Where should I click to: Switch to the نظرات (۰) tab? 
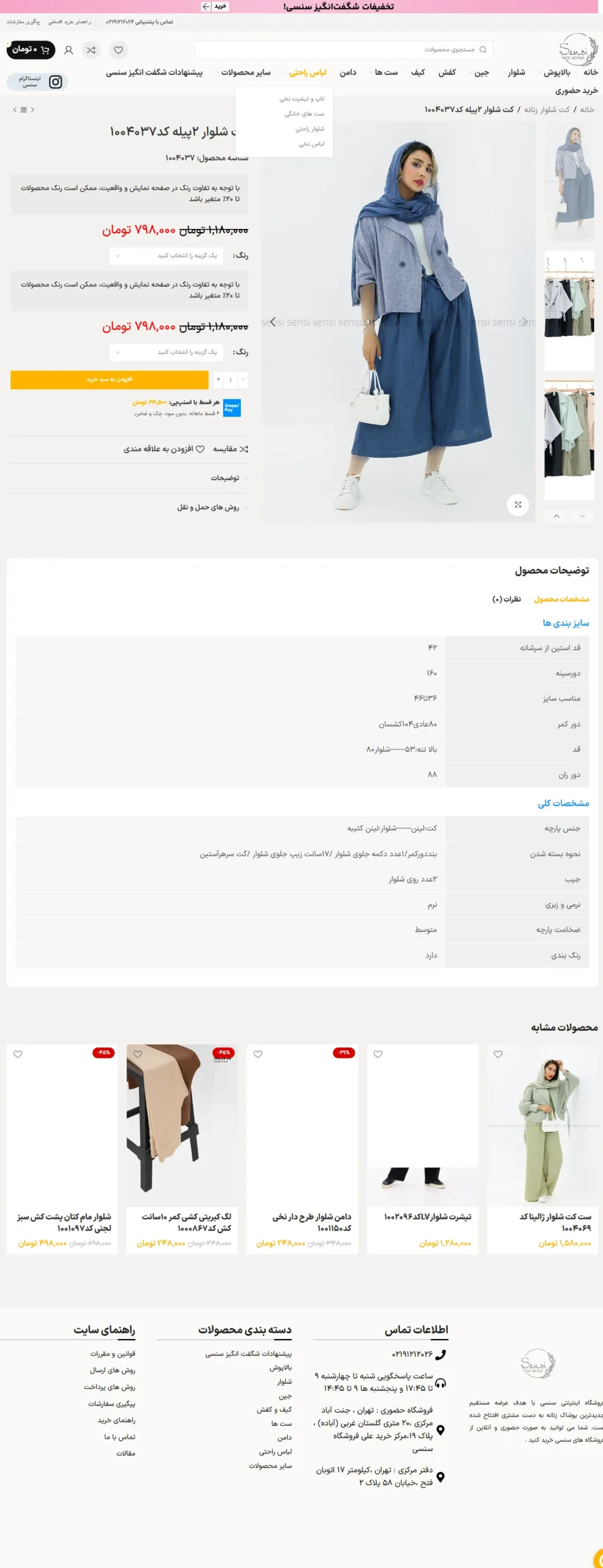pos(506,599)
